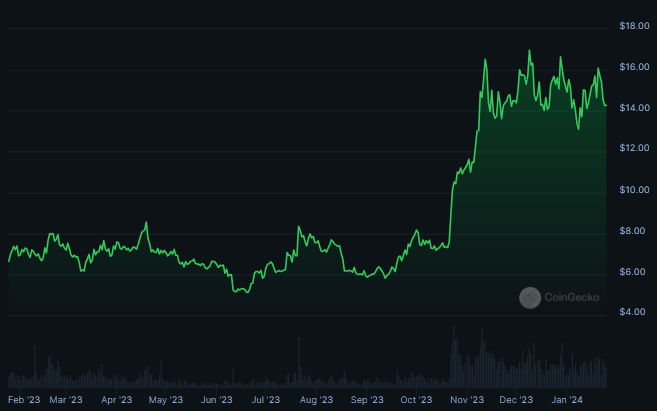Viewport: 657px width, 411px height.
Task: Click the Jan '24 date label
Action: tap(567, 400)
